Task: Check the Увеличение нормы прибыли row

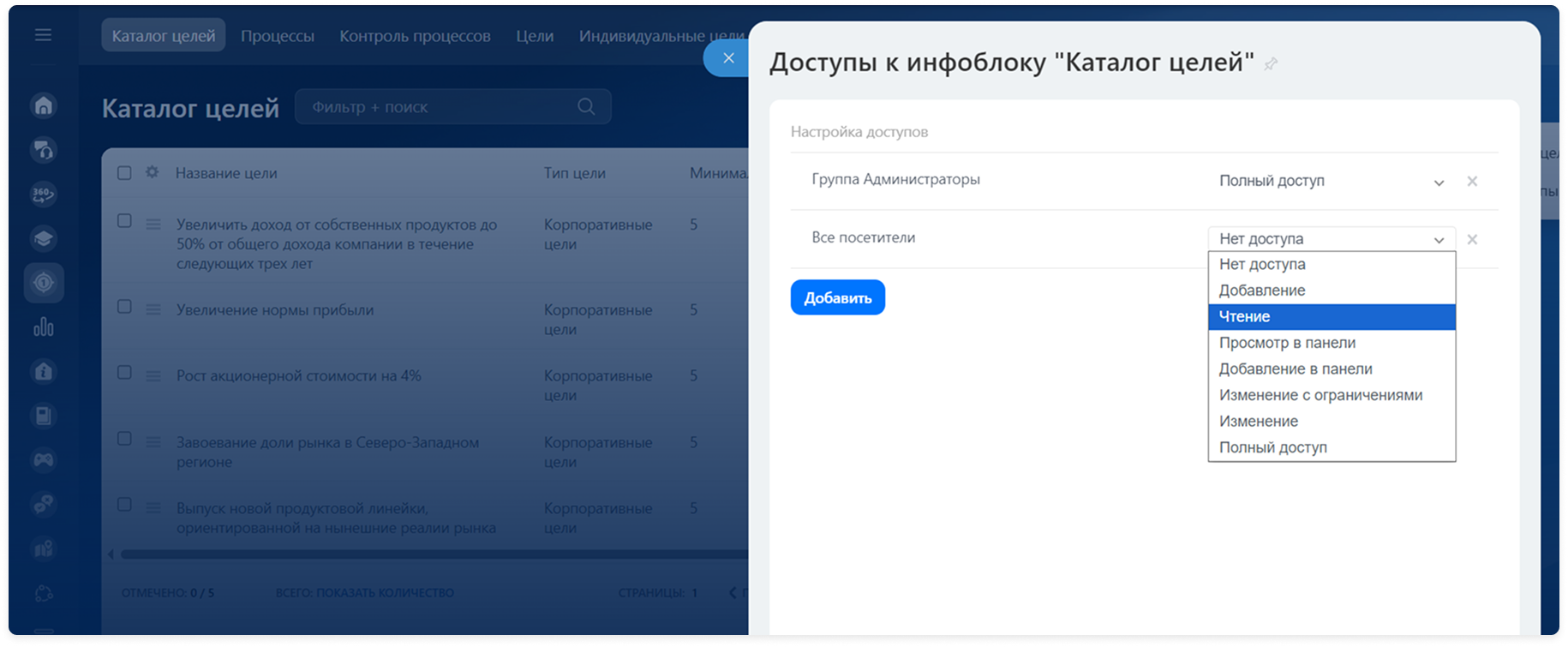Action: pyautogui.click(x=124, y=307)
